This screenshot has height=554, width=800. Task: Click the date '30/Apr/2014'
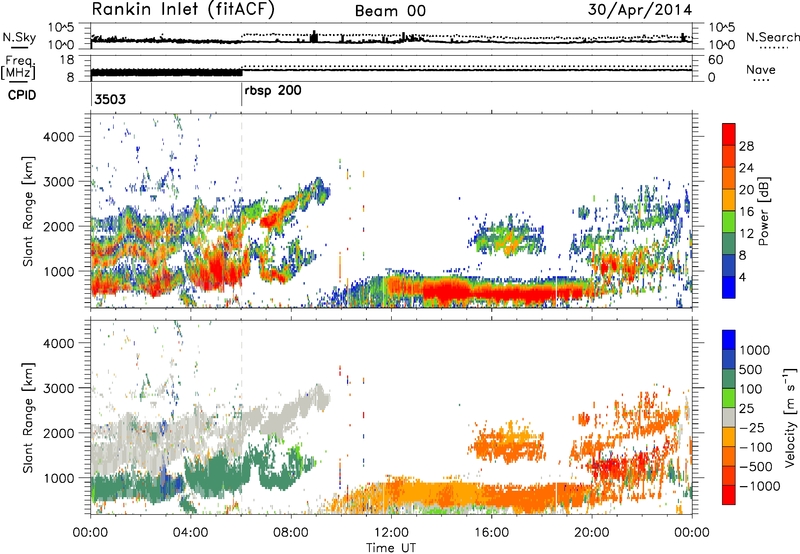(640, 10)
